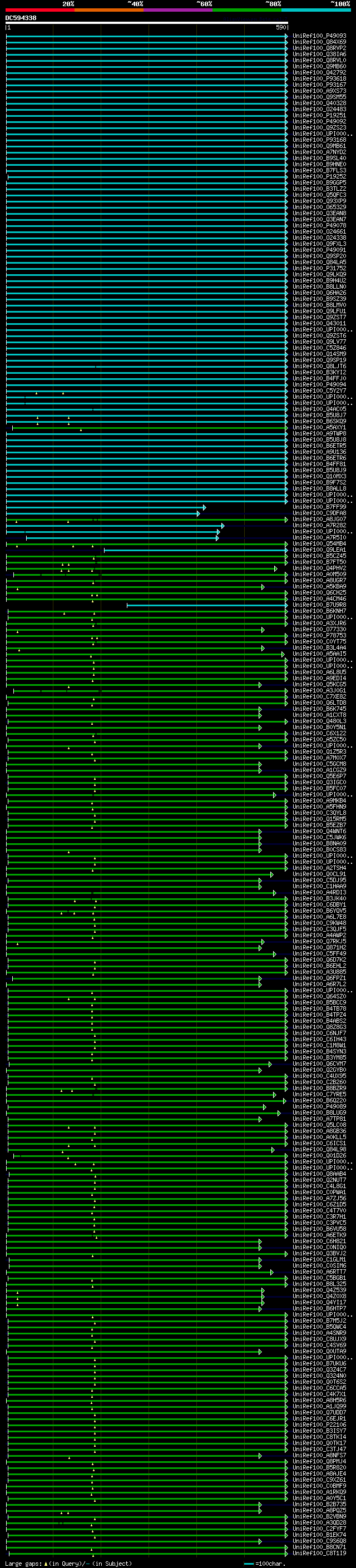
Task: Click the purple ~60% identity legend swatch
Action: pos(179,10)
